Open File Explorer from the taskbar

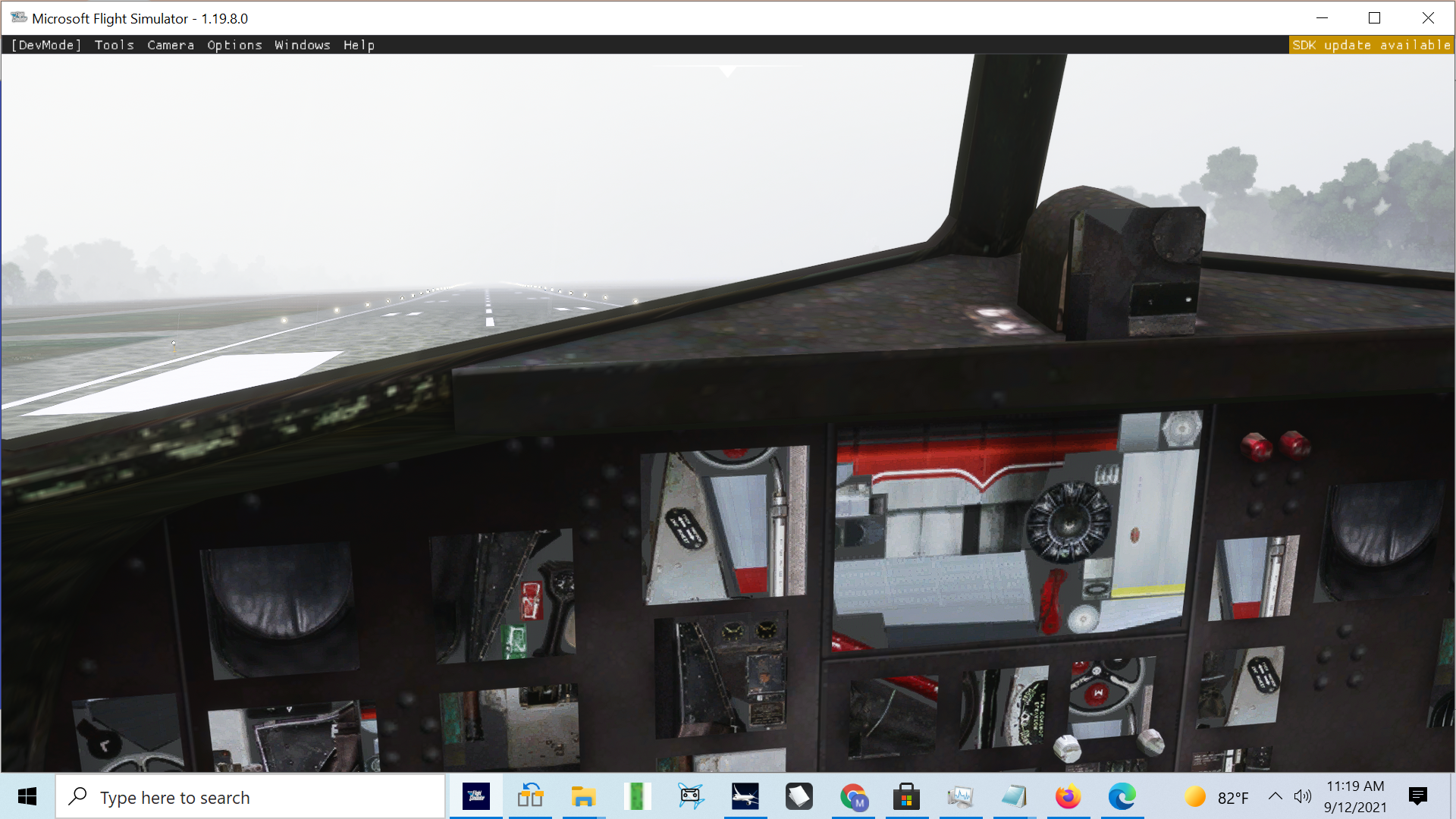pos(583,796)
